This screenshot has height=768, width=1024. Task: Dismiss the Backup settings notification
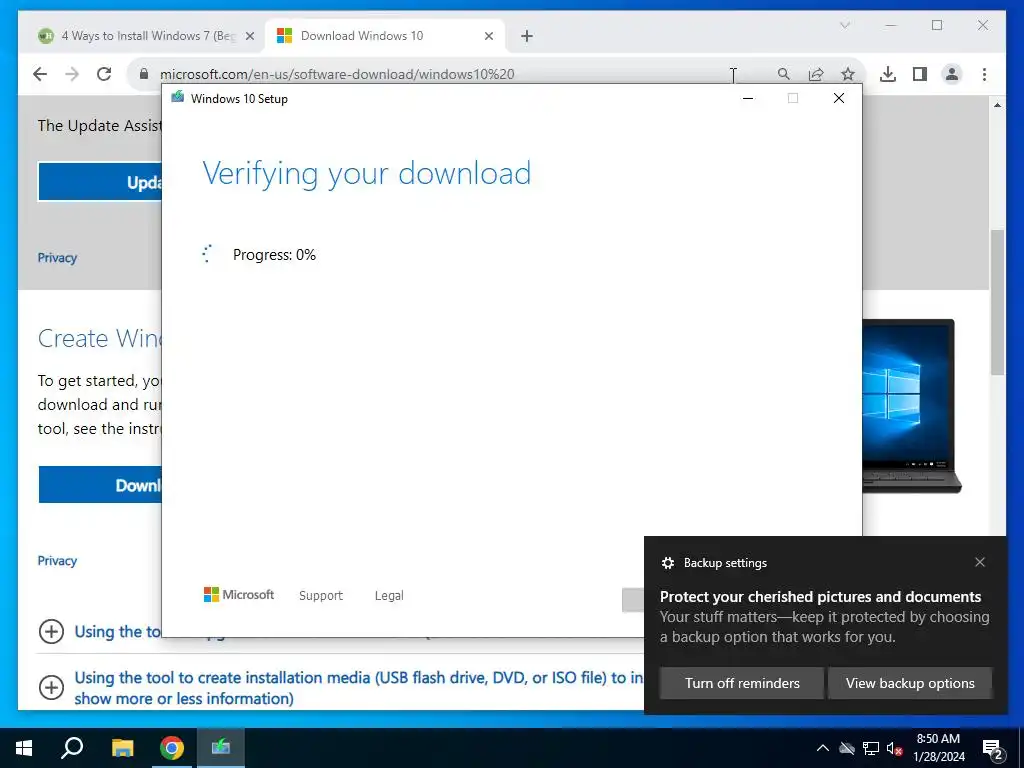click(x=980, y=562)
